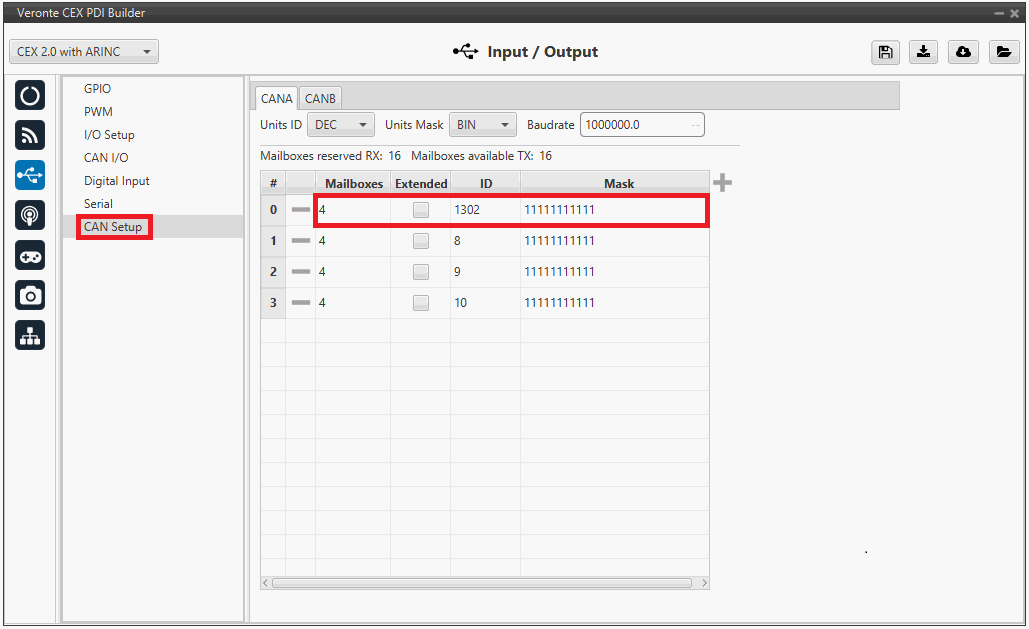The height and width of the screenshot is (629, 1029).
Task: Select the CANA tab
Action: coord(276,98)
